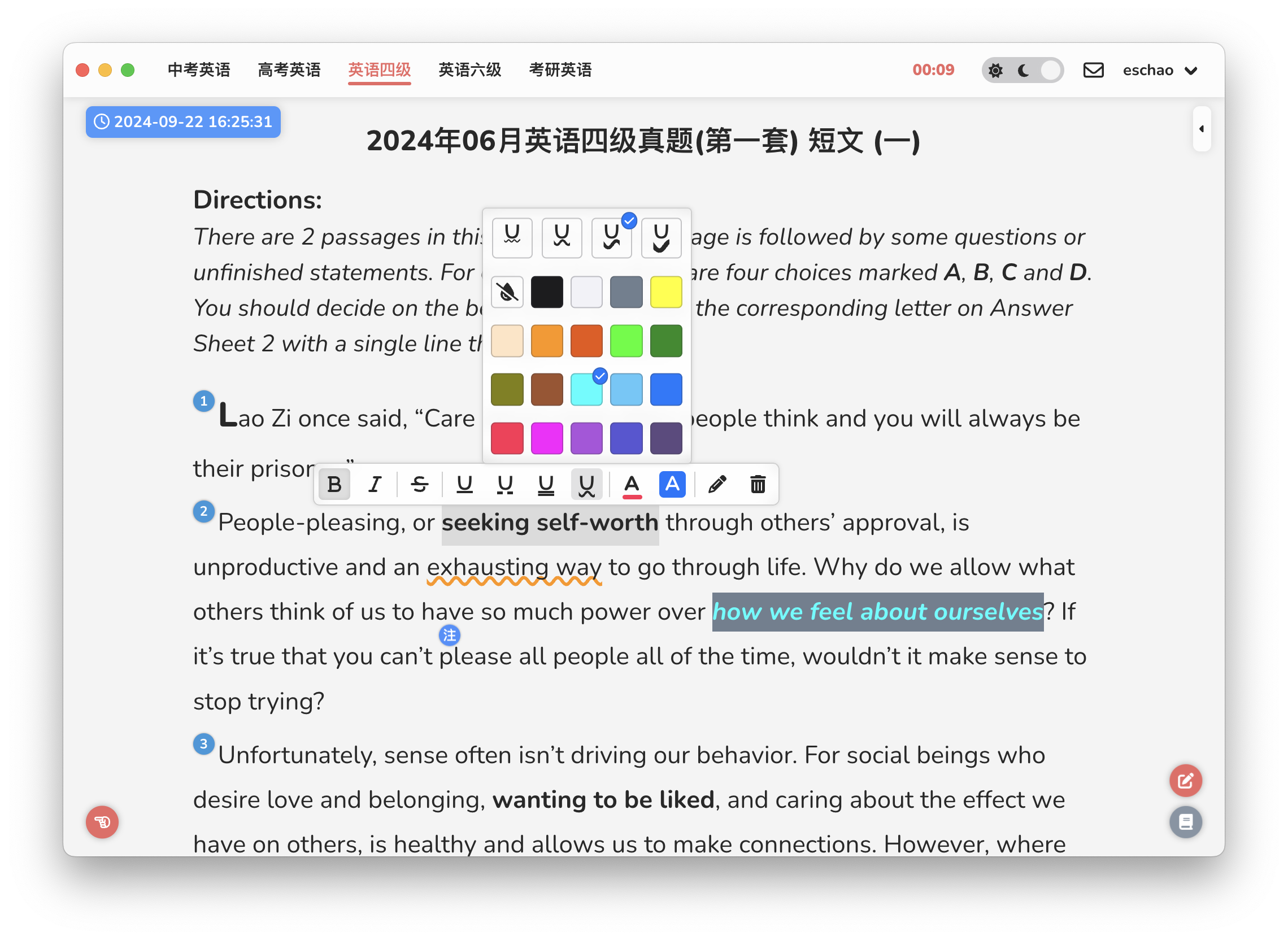Open wavy underline style options
This screenshot has width=1288, height=940.
point(586,485)
